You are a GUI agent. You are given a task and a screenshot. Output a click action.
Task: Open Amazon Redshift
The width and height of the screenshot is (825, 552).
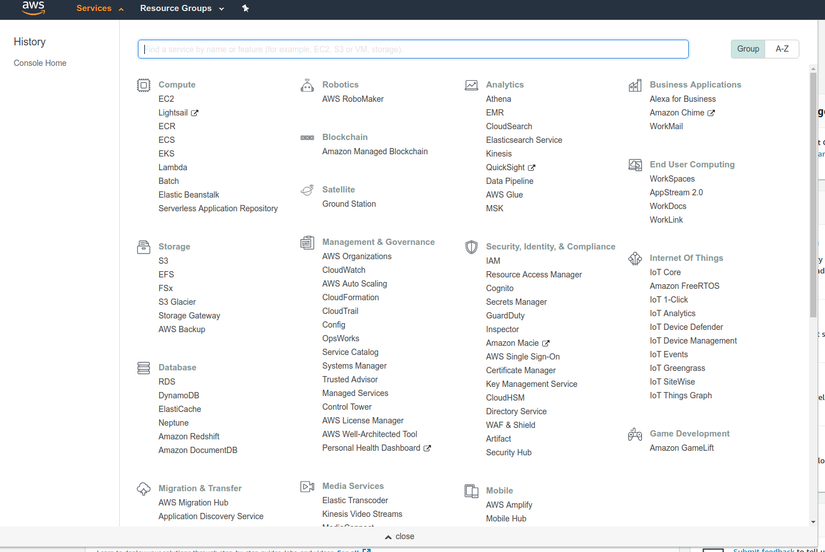[x=189, y=437]
